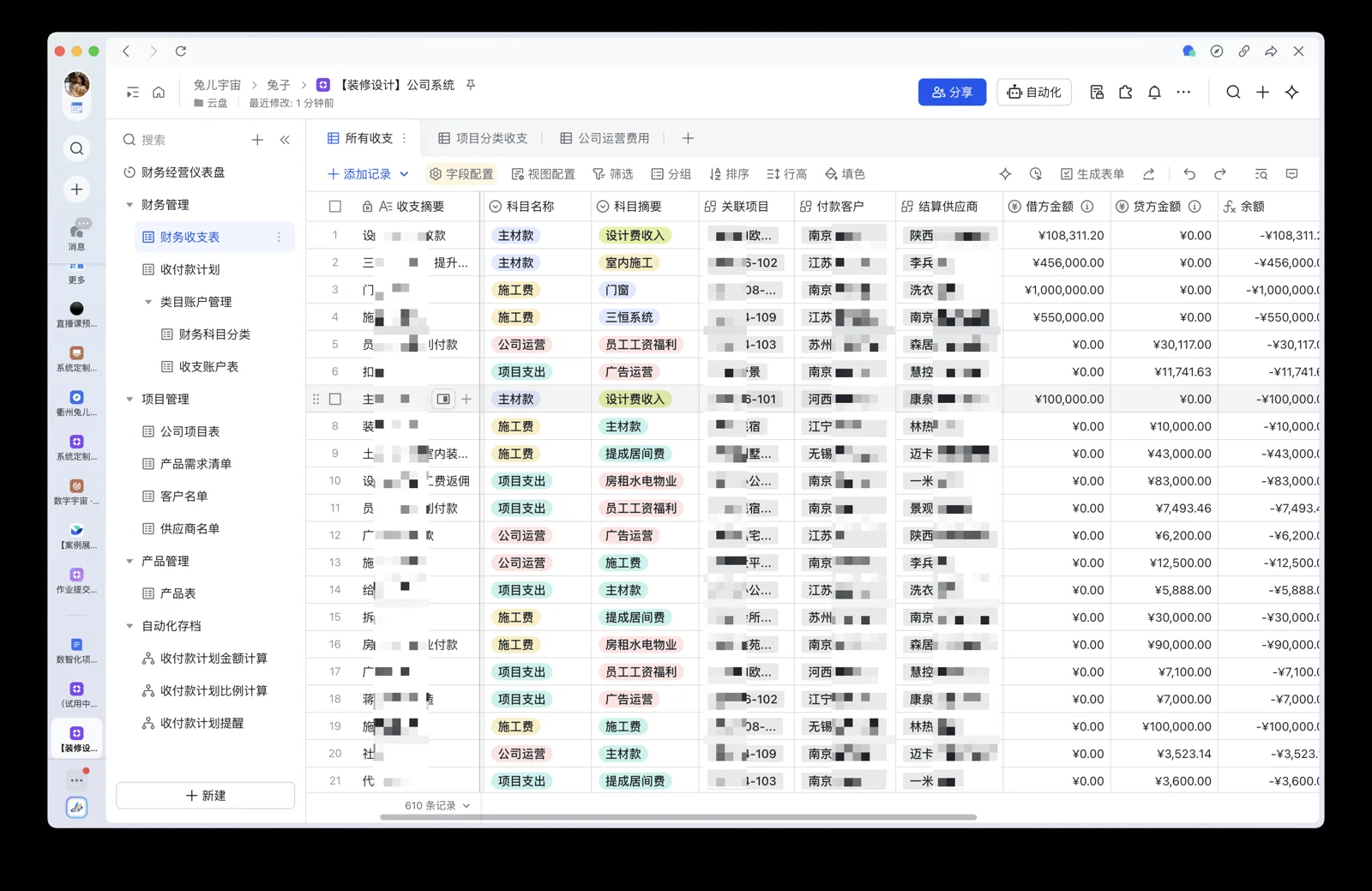Image resolution: width=1372 pixels, height=891 pixels.
Task: Collapse the 类目账户管理 subfolder
Action: point(148,302)
